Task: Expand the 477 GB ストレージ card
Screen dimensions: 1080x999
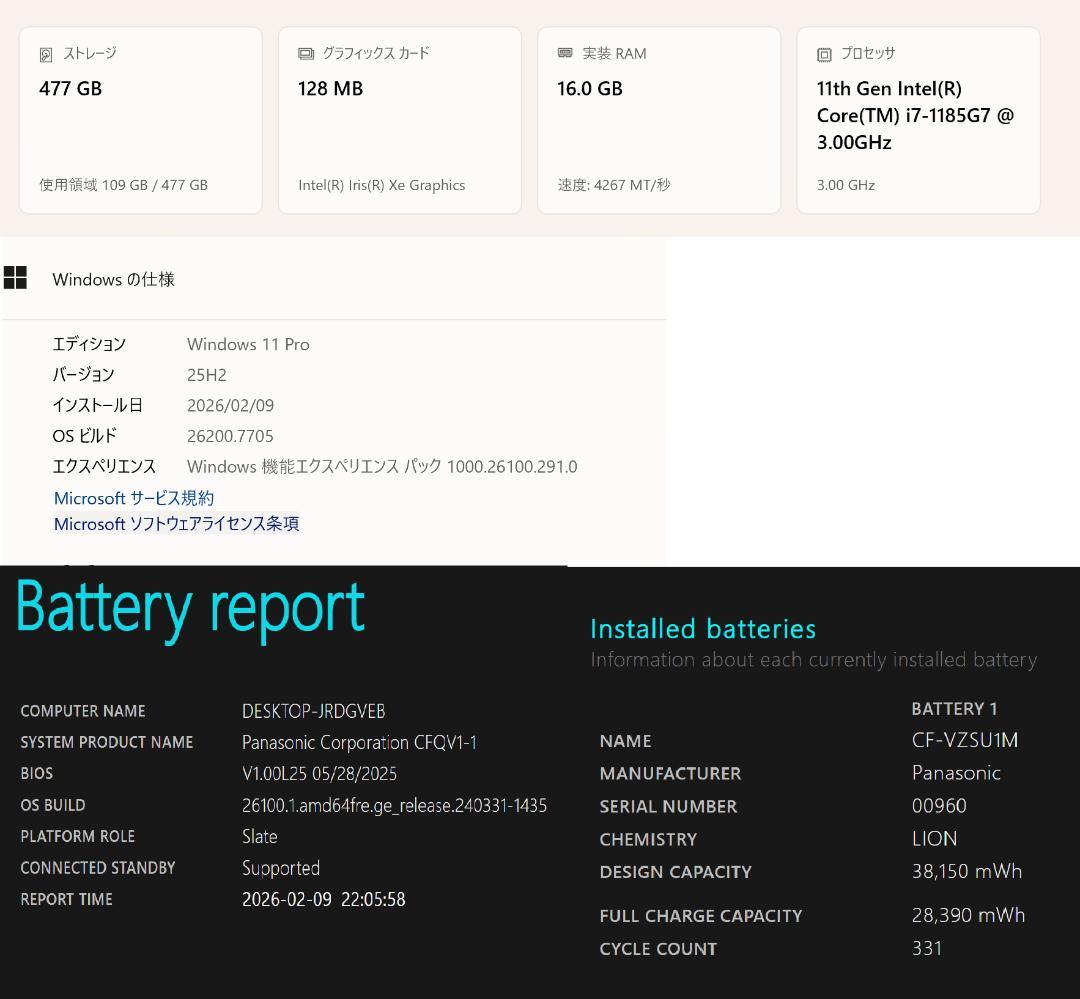Action: click(x=140, y=120)
